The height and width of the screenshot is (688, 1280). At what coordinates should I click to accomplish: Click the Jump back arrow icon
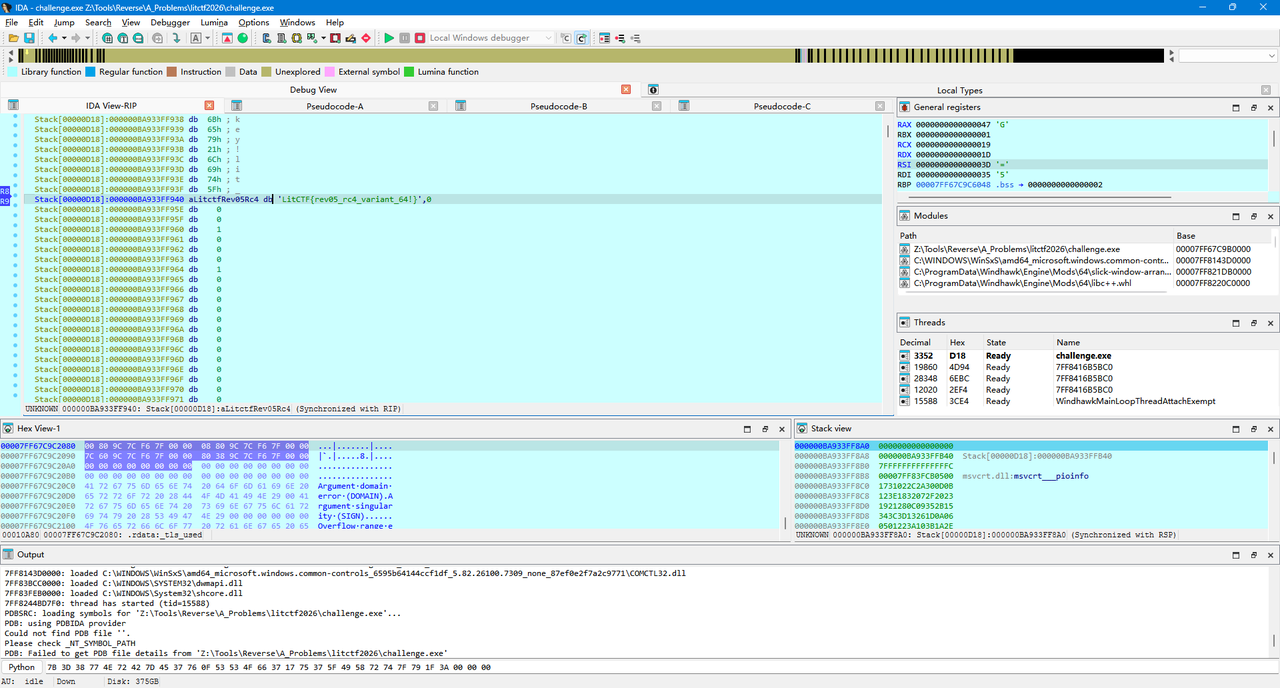(52, 38)
